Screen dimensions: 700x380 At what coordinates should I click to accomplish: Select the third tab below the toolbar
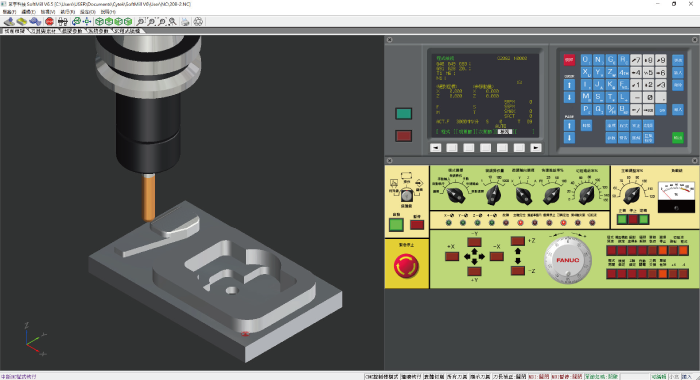click(72, 31)
